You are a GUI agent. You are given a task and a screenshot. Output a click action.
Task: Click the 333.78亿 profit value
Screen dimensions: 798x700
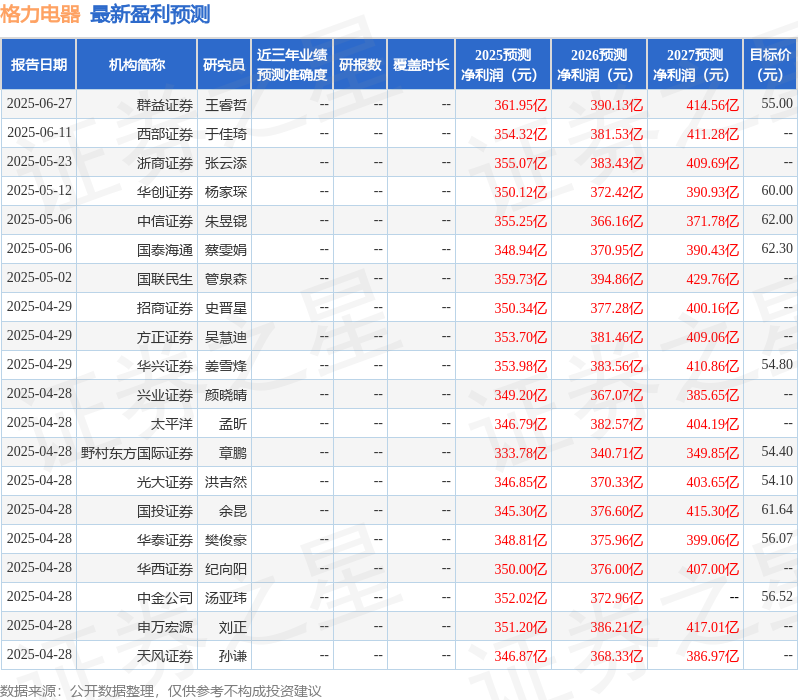521,453
